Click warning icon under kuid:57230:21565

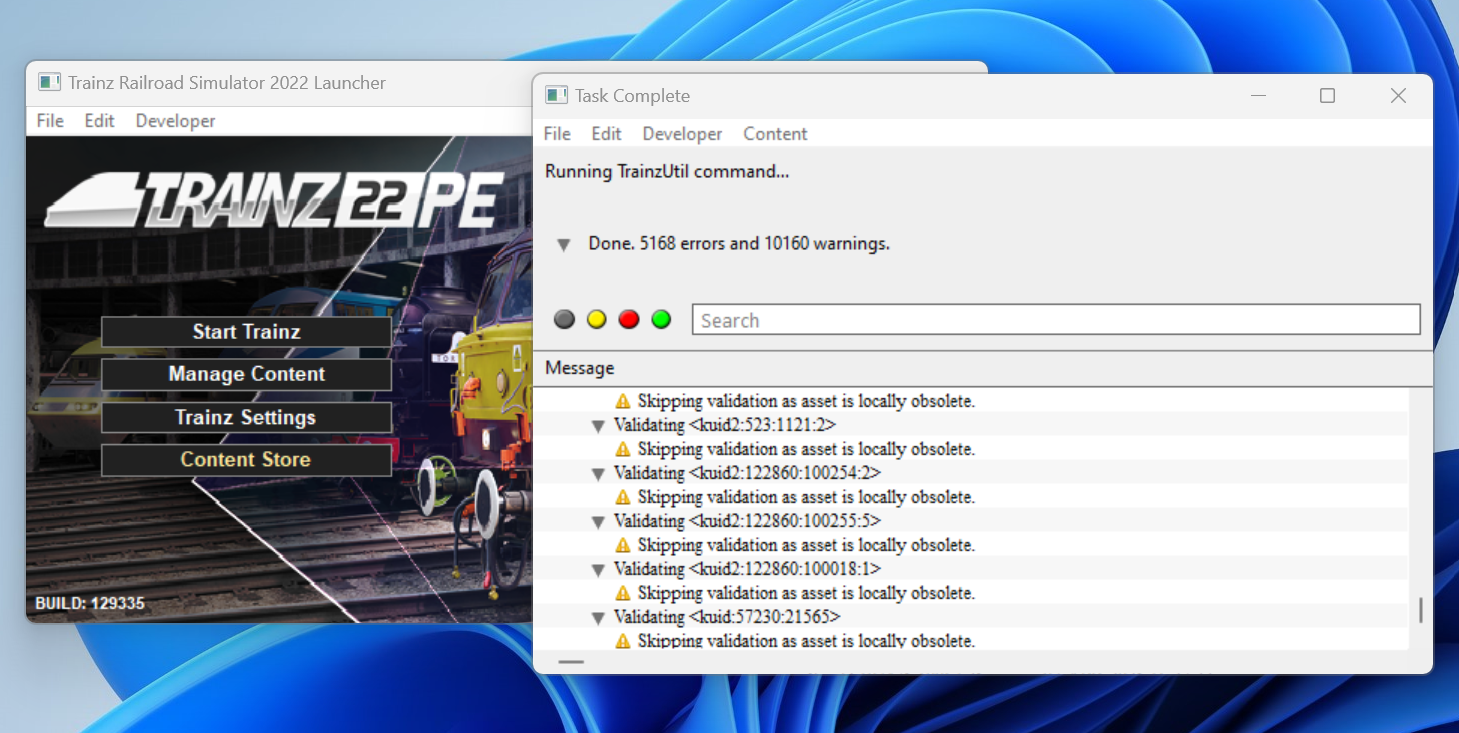click(x=622, y=640)
